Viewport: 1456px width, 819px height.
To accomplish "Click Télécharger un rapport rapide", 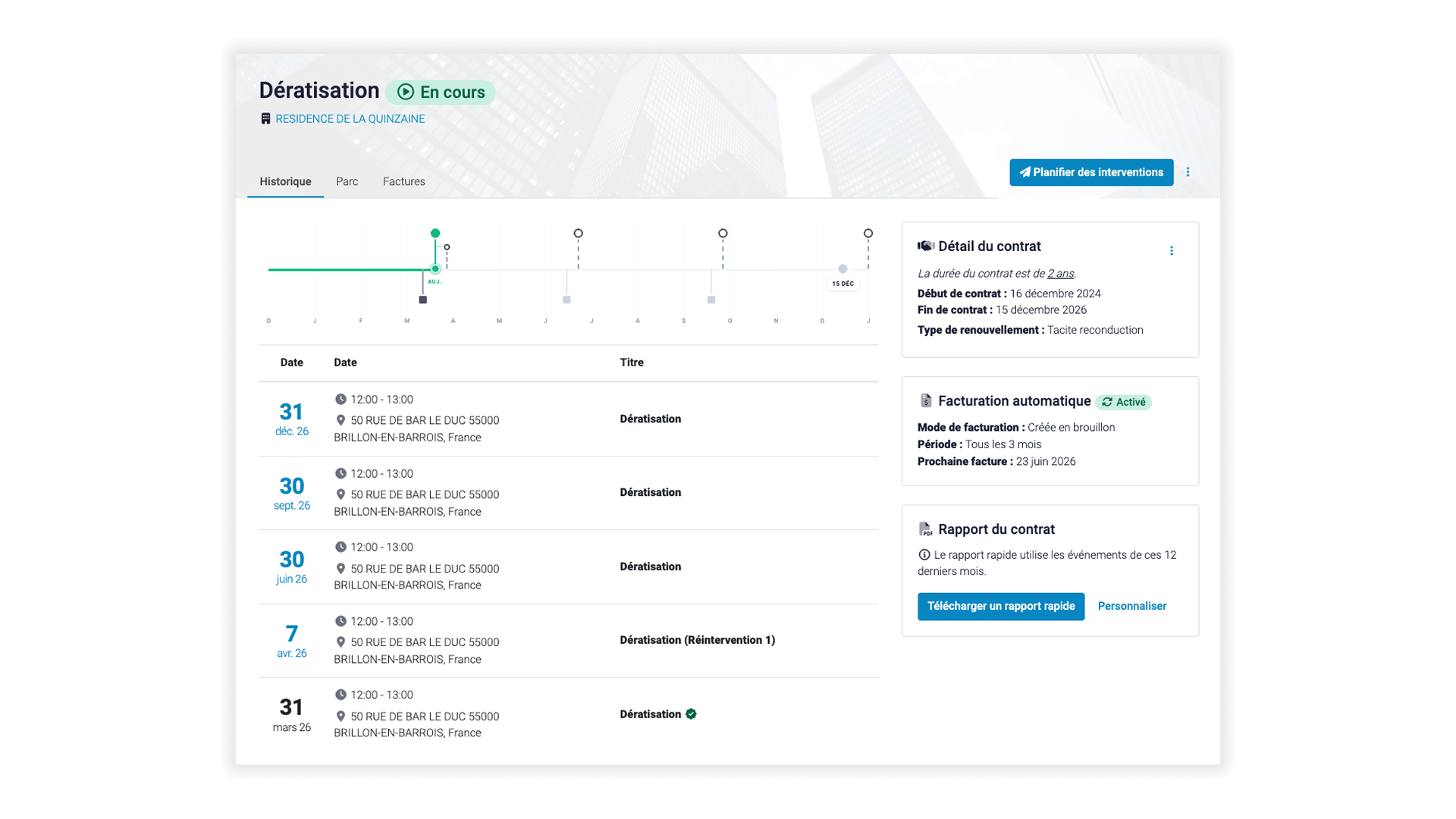I will click(x=1000, y=606).
